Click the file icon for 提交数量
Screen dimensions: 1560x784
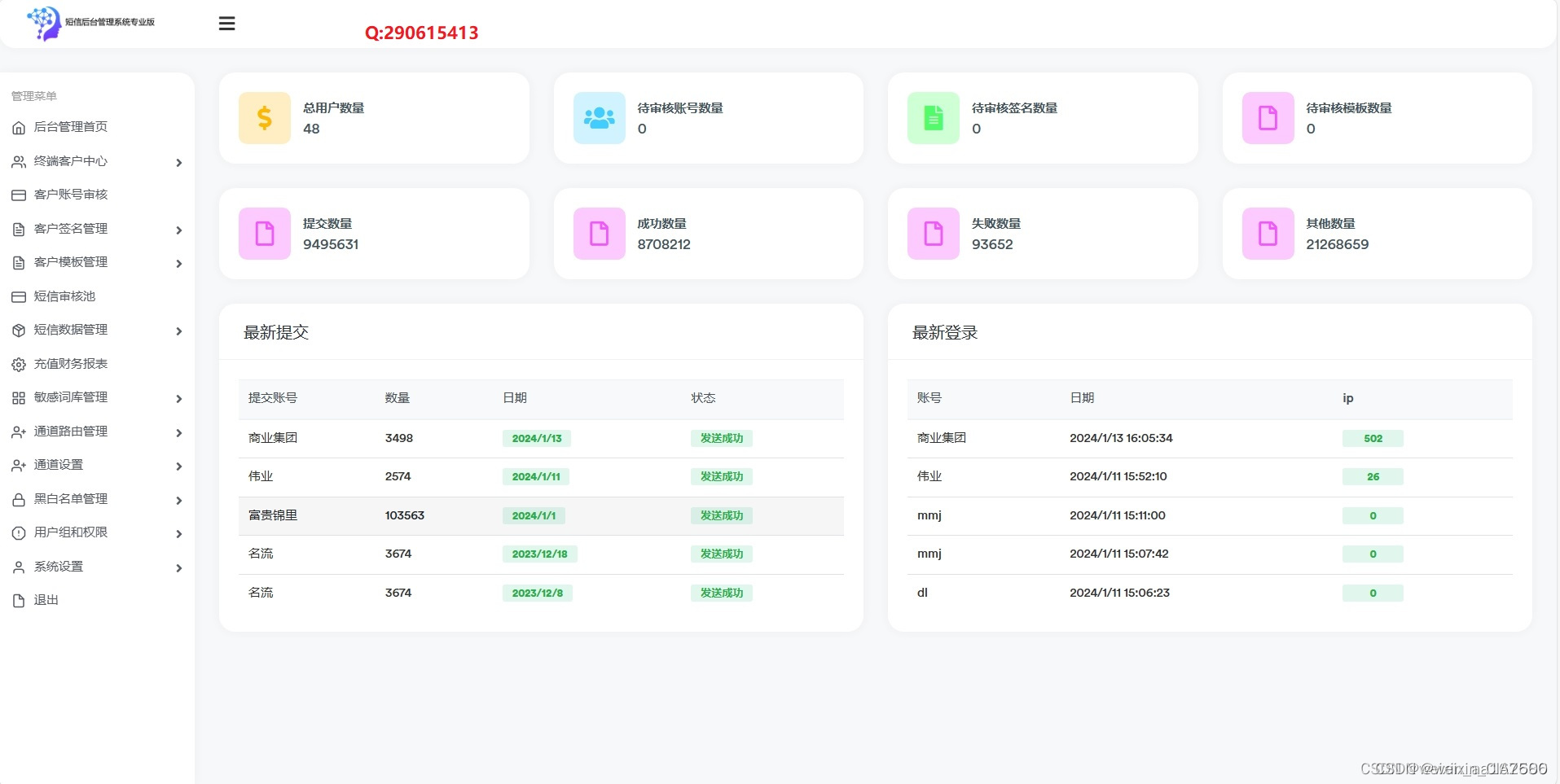265,234
